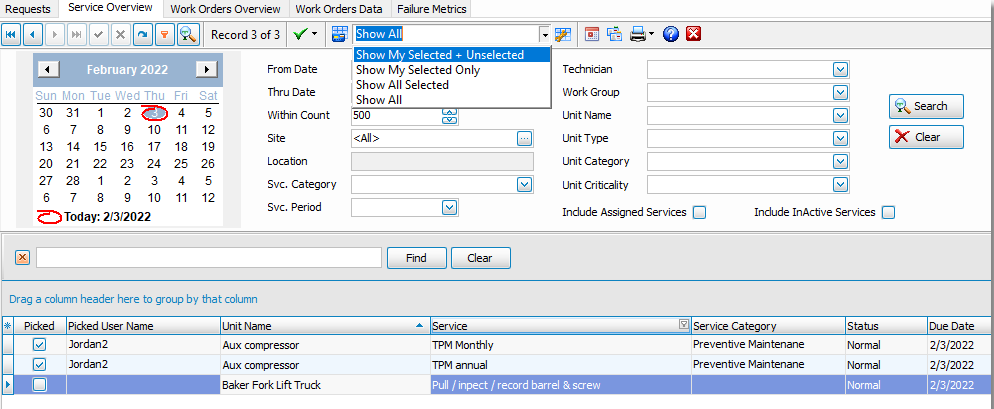Open dropdown arrow beside green checkmark
Screen dimensions: 994x409
pyautogui.click(x=315, y=34)
